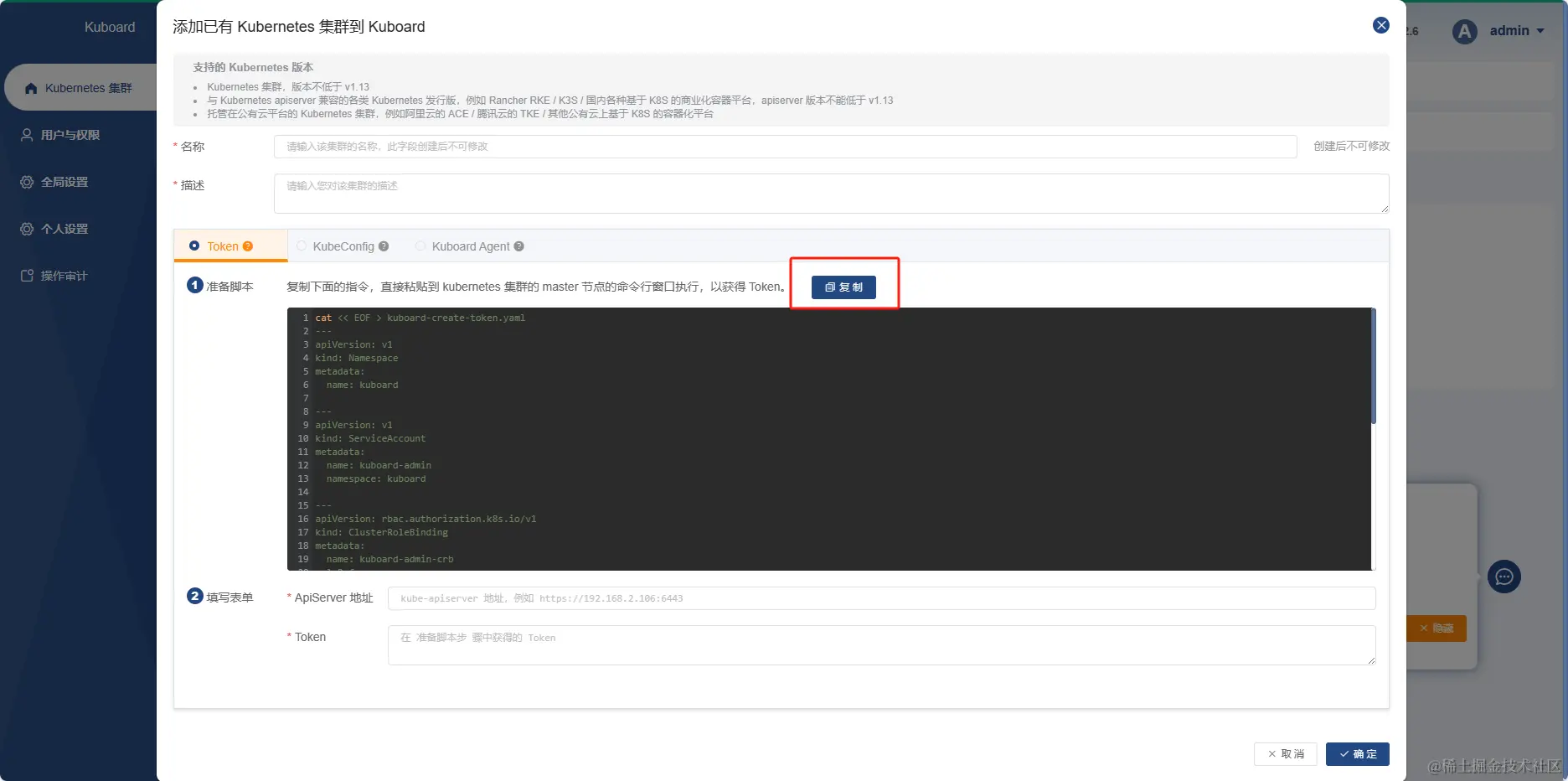
Task: Click the 复制 copy button
Action: tap(843, 287)
